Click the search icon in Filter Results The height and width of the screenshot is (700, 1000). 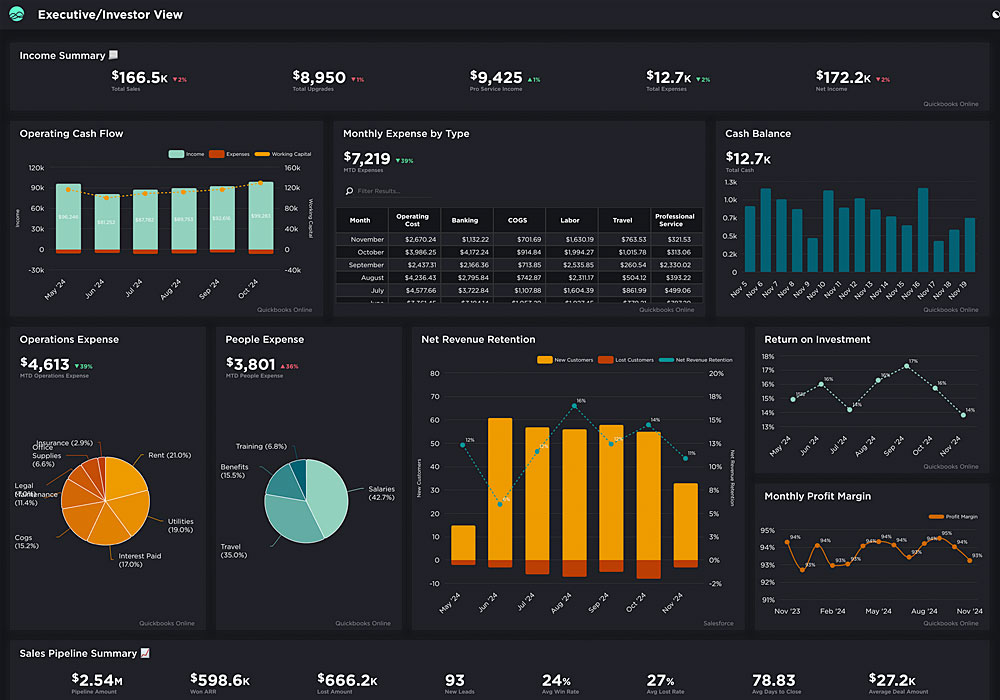coord(349,190)
